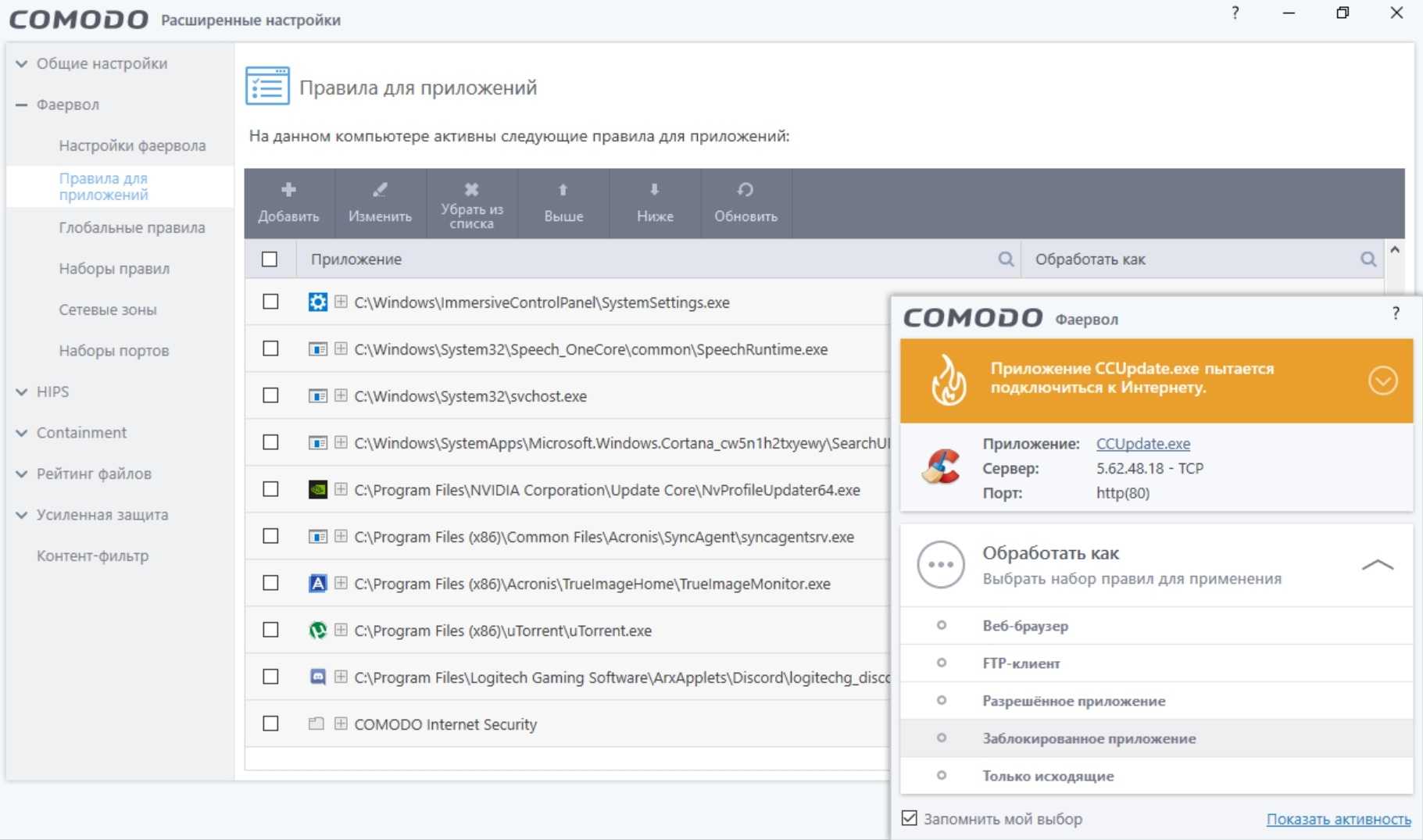Screen dimensions: 1423x840
Task: Open Сетевые зоны in sidebar
Action: [108, 310]
